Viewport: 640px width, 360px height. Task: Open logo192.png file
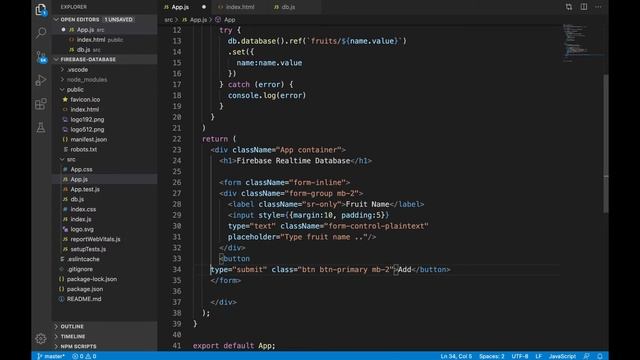click(x=104, y=120)
